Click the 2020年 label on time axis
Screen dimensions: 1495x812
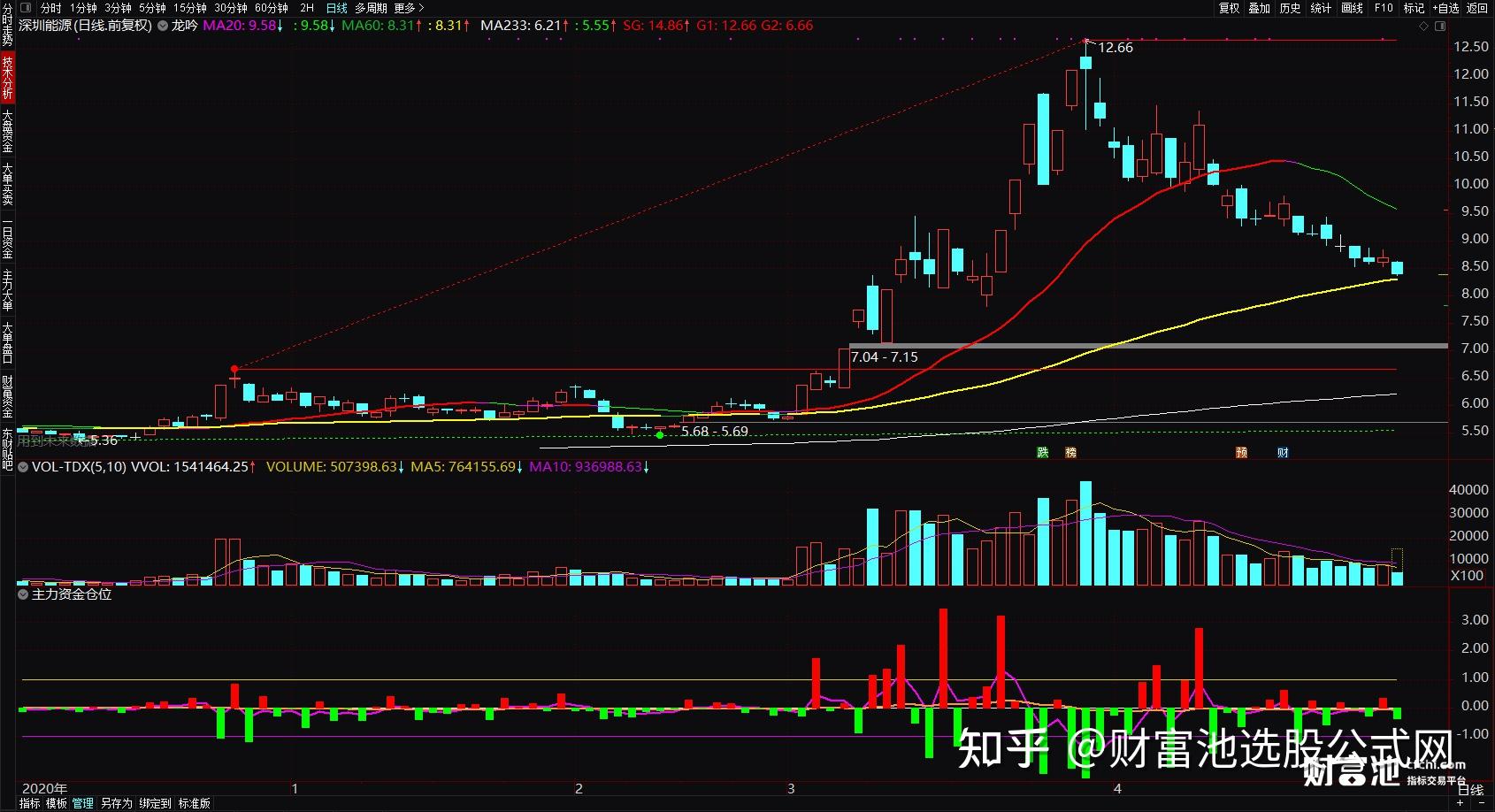(x=44, y=788)
